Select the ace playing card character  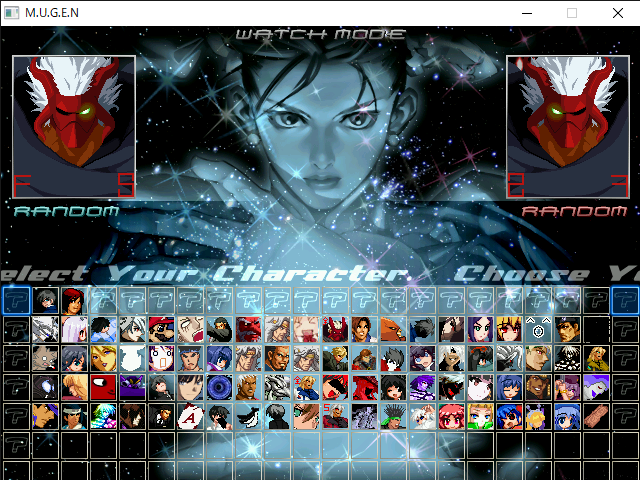(x=190, y=416)
